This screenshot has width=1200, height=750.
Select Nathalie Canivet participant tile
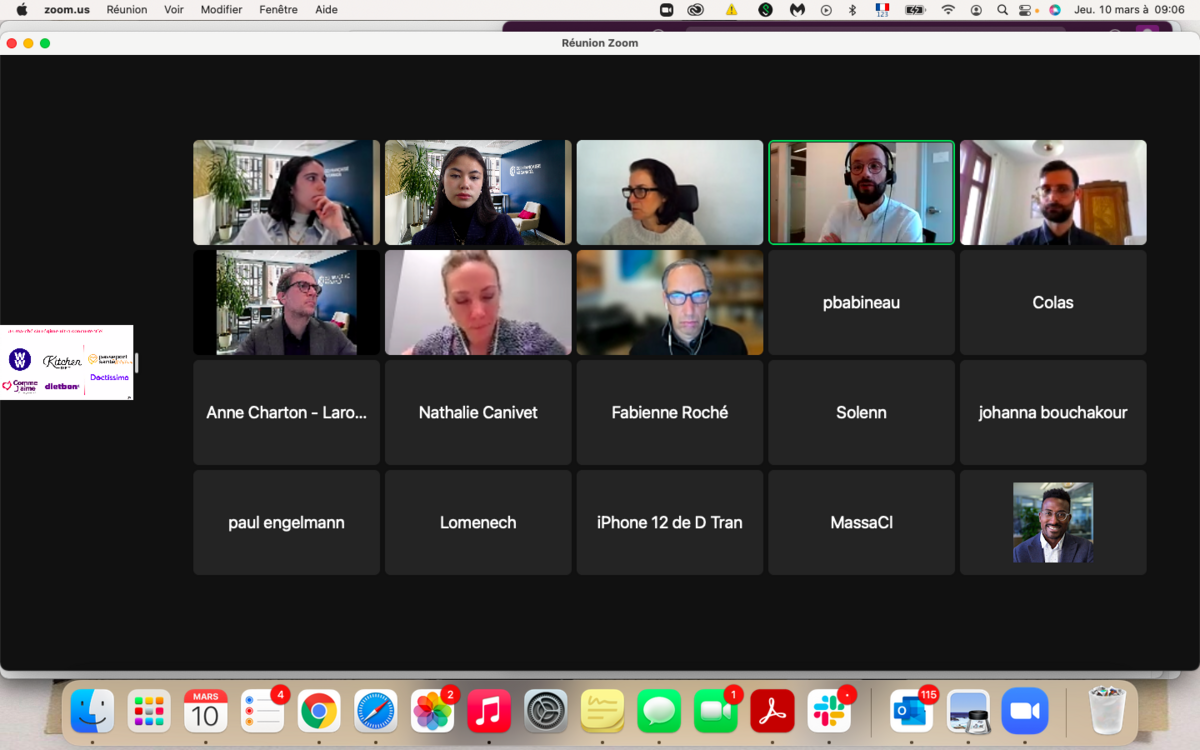478,412
